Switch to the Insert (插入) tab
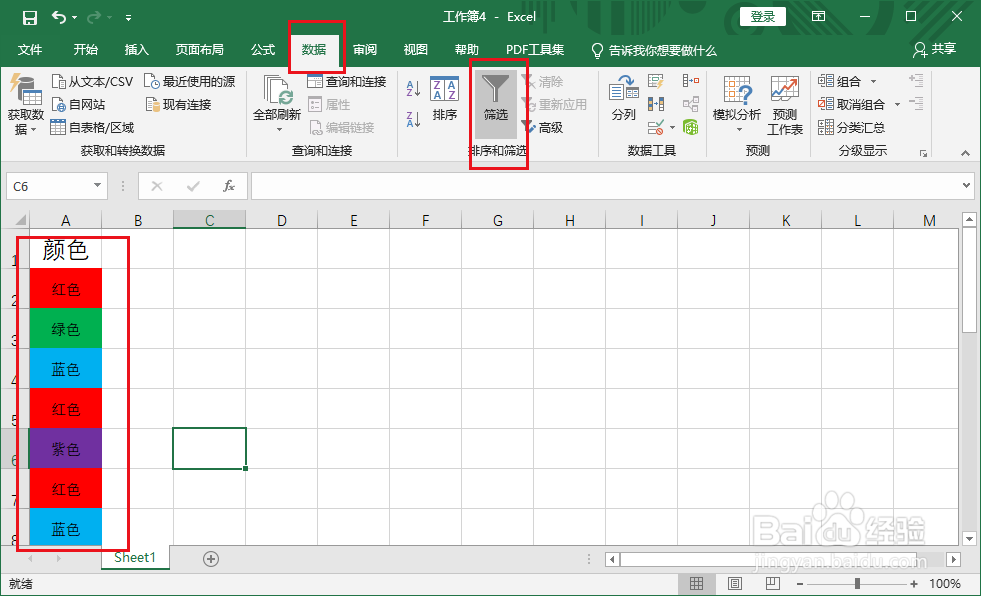The height and width of the screenshot is (596, 981). tap(136, 50)
